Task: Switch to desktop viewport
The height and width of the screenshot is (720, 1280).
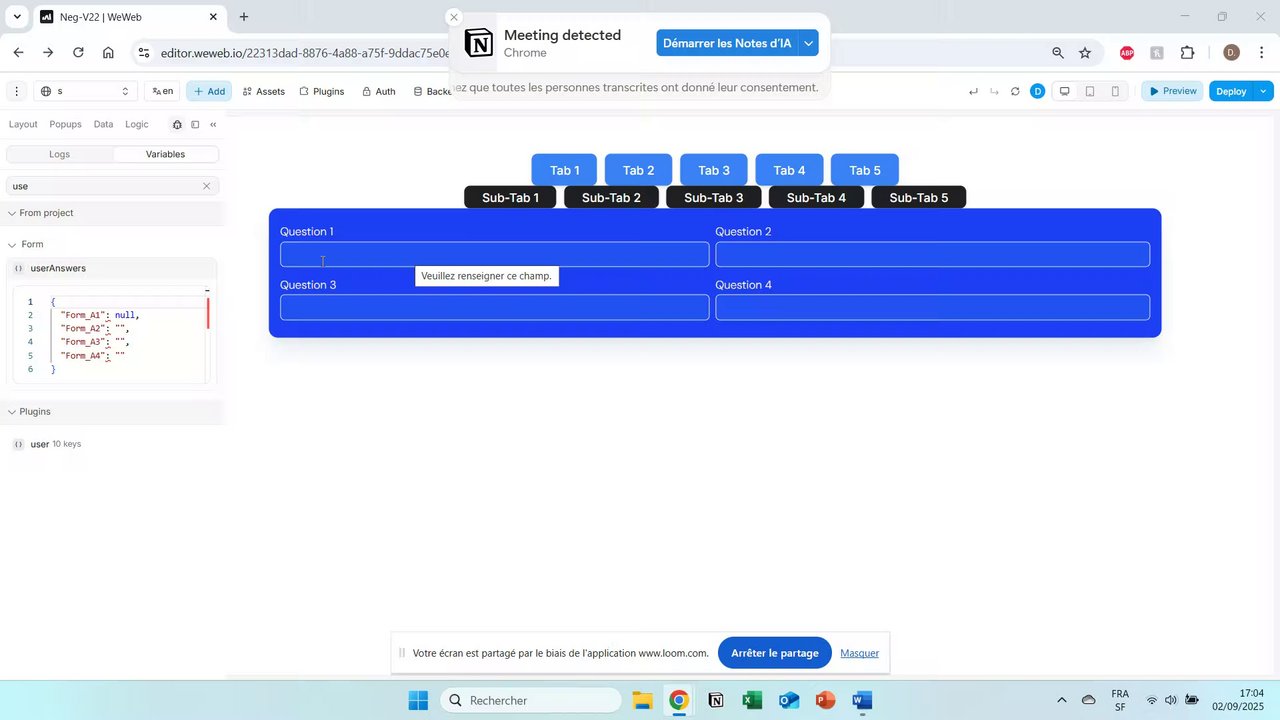Action: pyautogui.click(x=1065, y=92)
